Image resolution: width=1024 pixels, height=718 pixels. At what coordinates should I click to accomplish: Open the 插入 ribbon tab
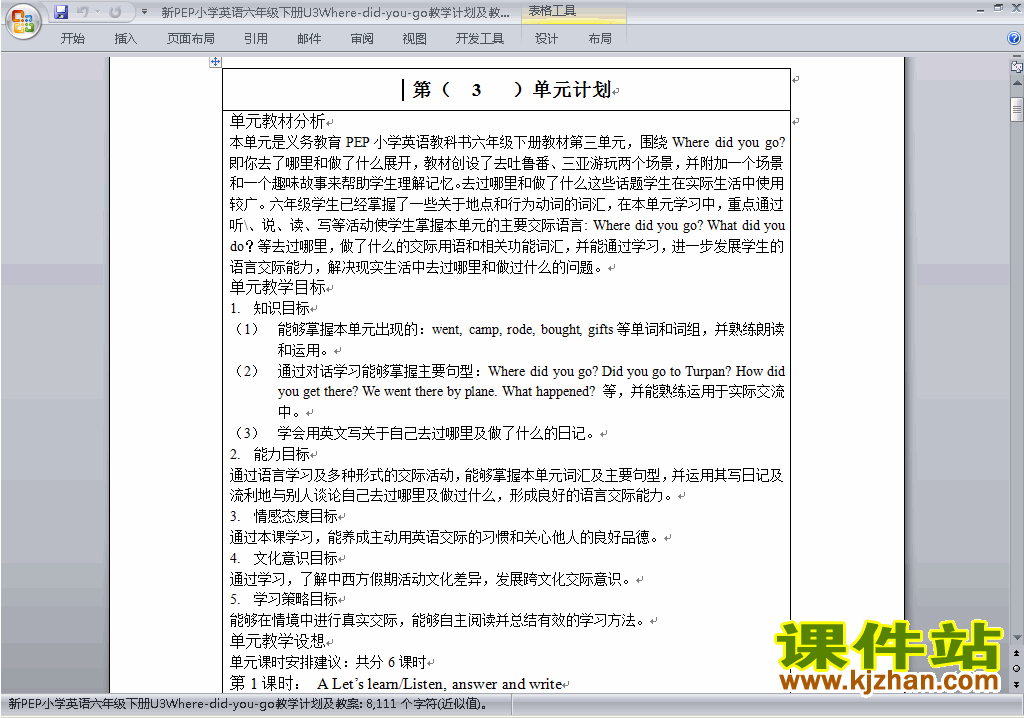click(x=125, y=39)
